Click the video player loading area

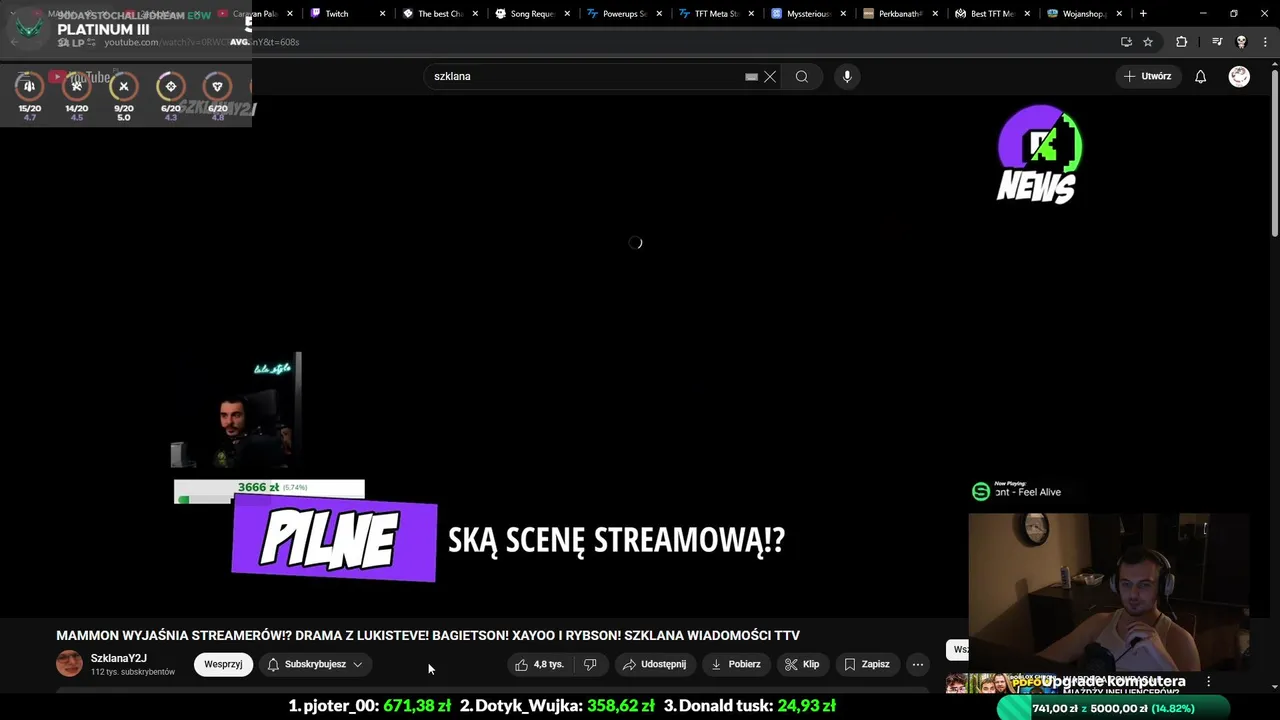(636, 243)
